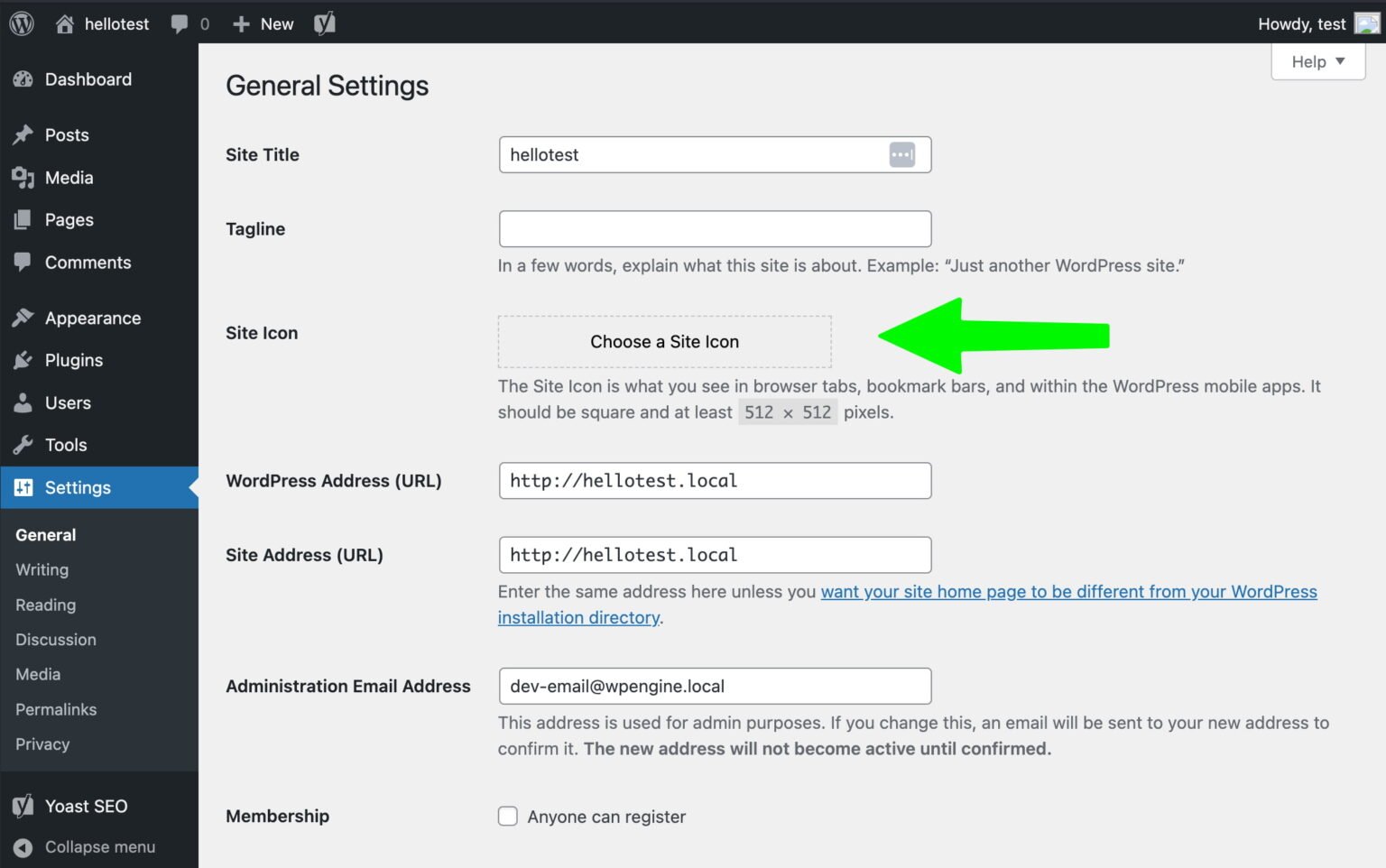Click the Choose a Site Icon button
Viewport: 1386px width, 868px height.
point(664,341)
